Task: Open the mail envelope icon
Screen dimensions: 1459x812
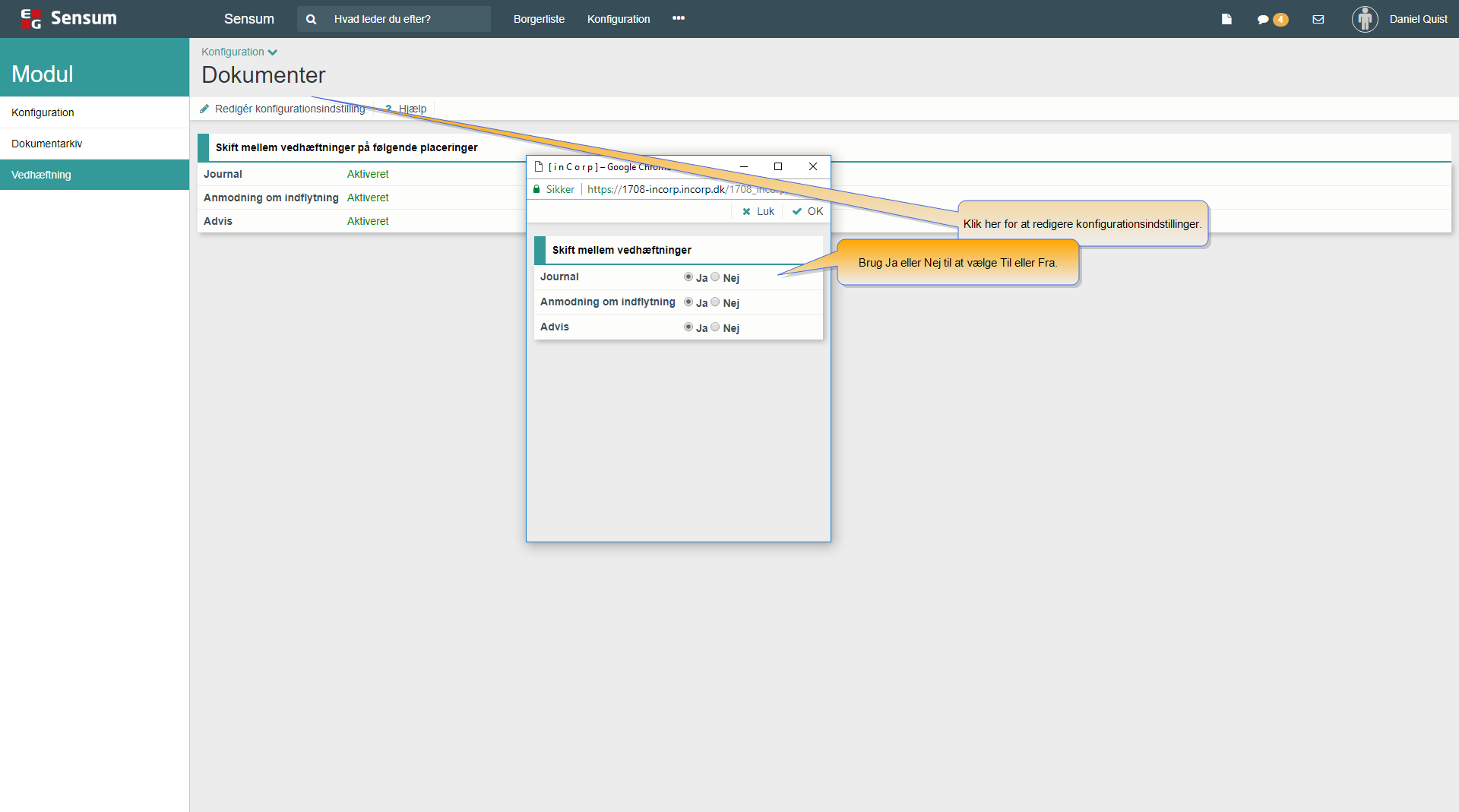Action: 1318,19
